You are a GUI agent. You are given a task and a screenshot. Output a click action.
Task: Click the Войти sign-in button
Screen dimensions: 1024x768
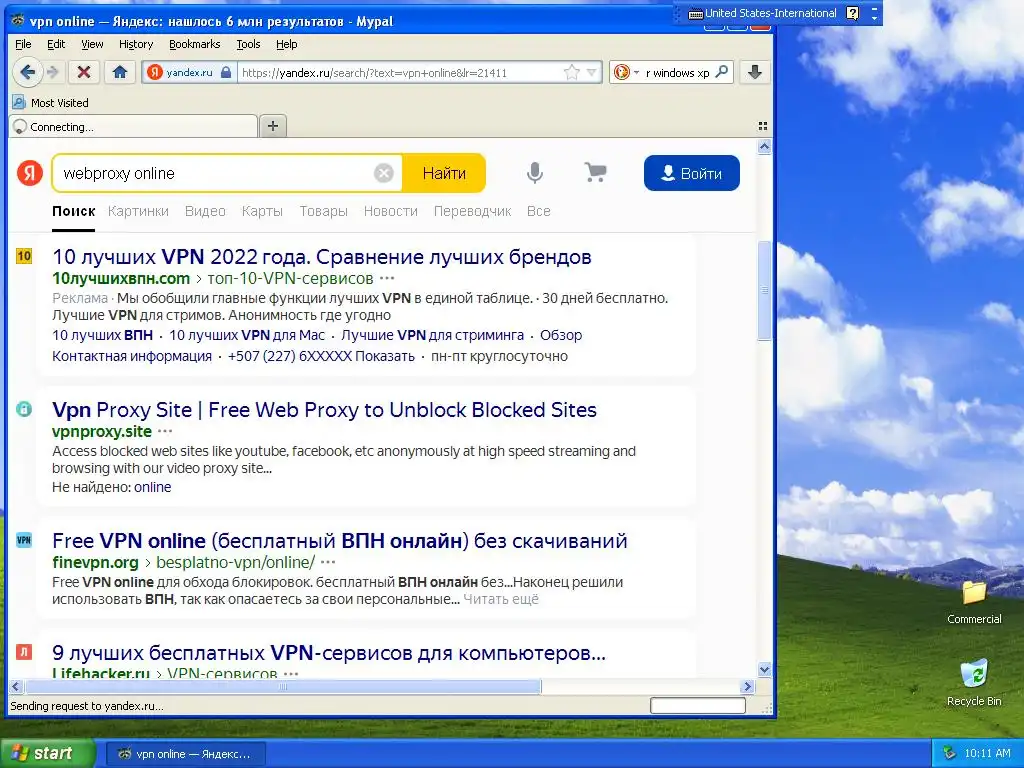pyautogui.click(x=692, y=173)
